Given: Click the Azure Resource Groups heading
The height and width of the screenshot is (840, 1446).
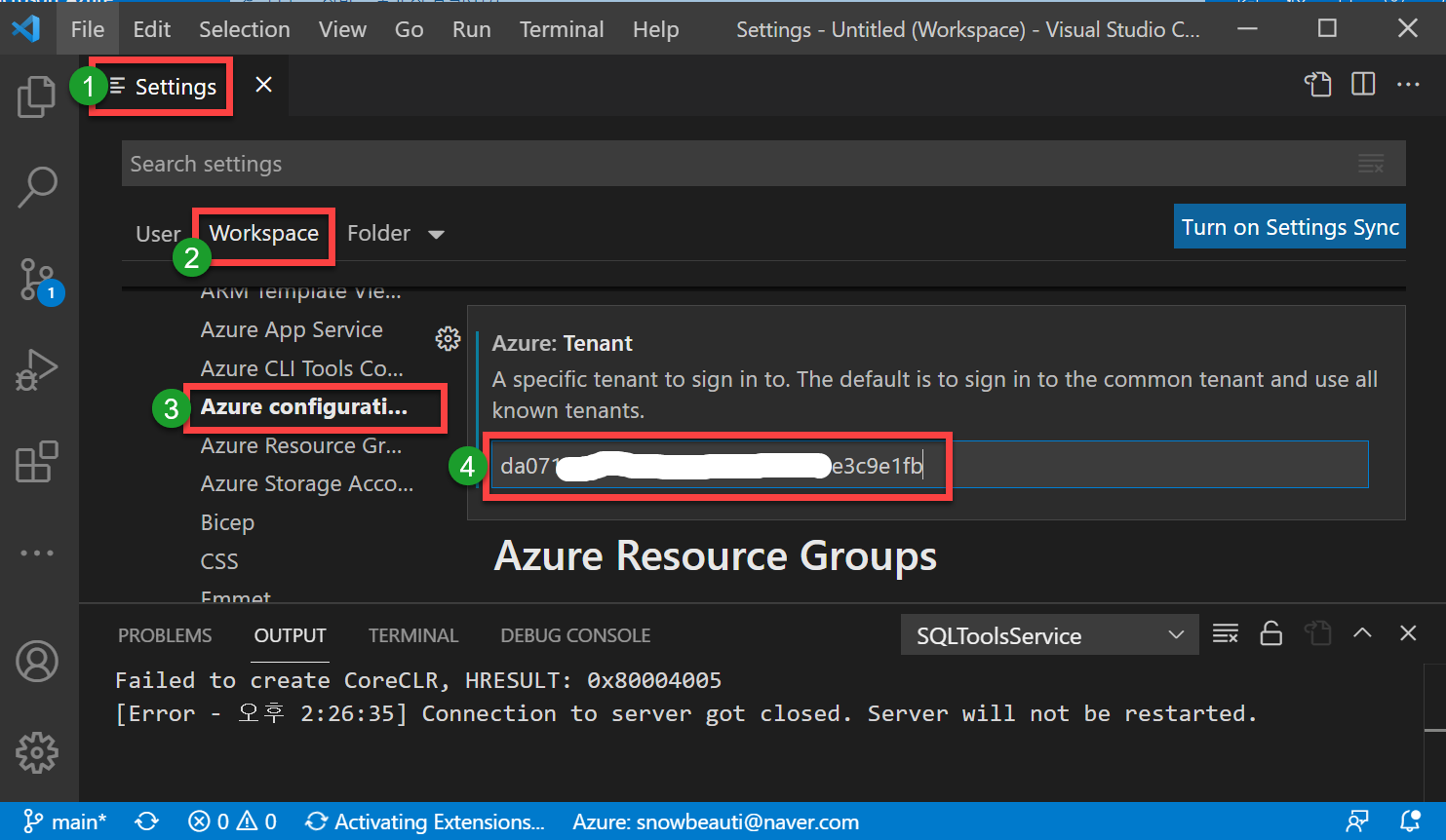Looking at the screenshot, I should click(716, 556).
